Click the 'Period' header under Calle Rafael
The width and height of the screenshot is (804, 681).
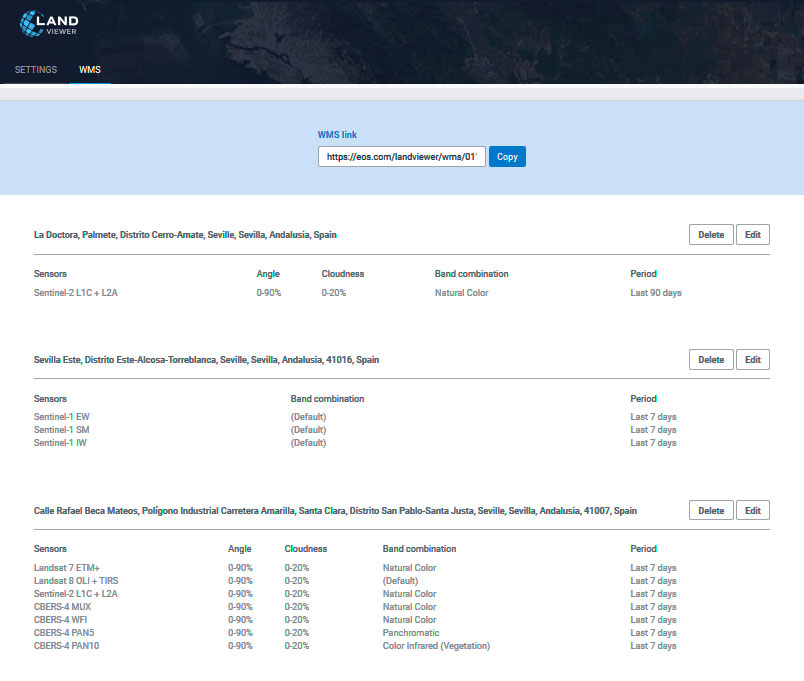644,549
